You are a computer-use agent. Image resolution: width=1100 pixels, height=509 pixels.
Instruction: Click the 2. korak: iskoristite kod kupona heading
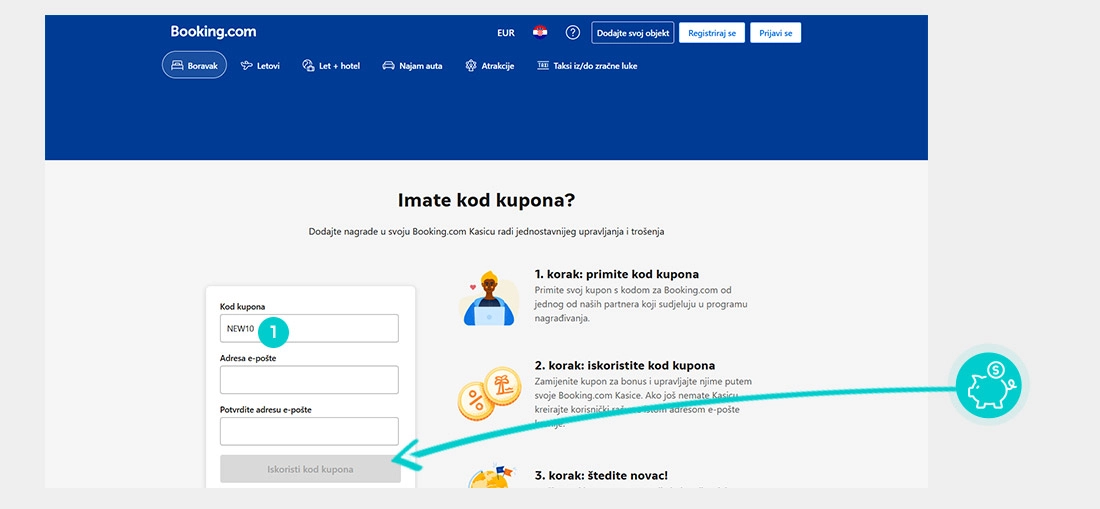tap(625, 365)
